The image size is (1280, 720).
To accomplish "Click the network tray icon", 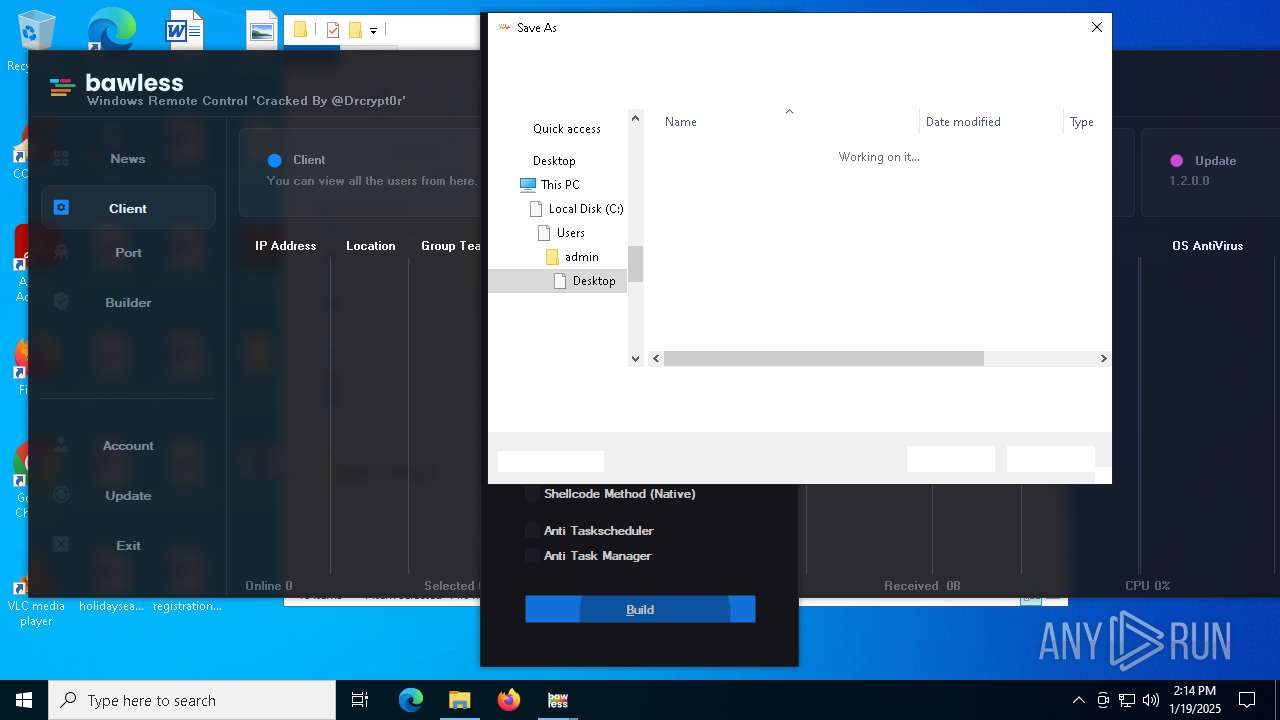I will coord(1127,700).
